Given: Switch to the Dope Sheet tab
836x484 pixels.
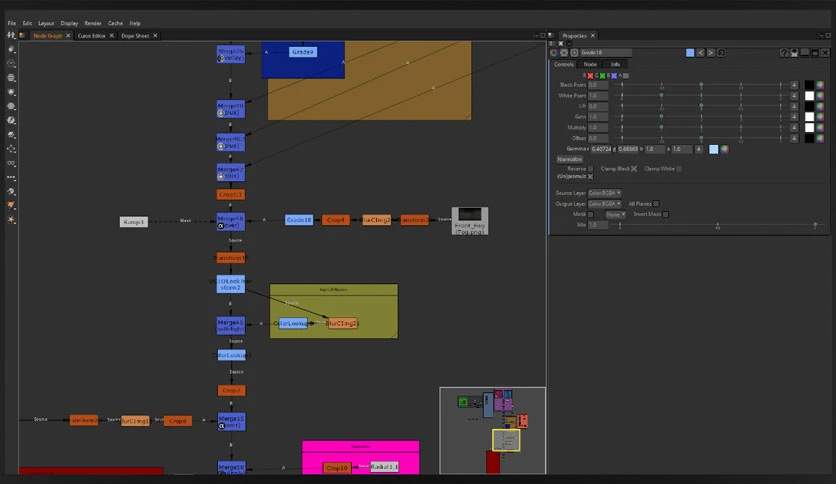Looking at the screenshot, I should pos(135,36).
